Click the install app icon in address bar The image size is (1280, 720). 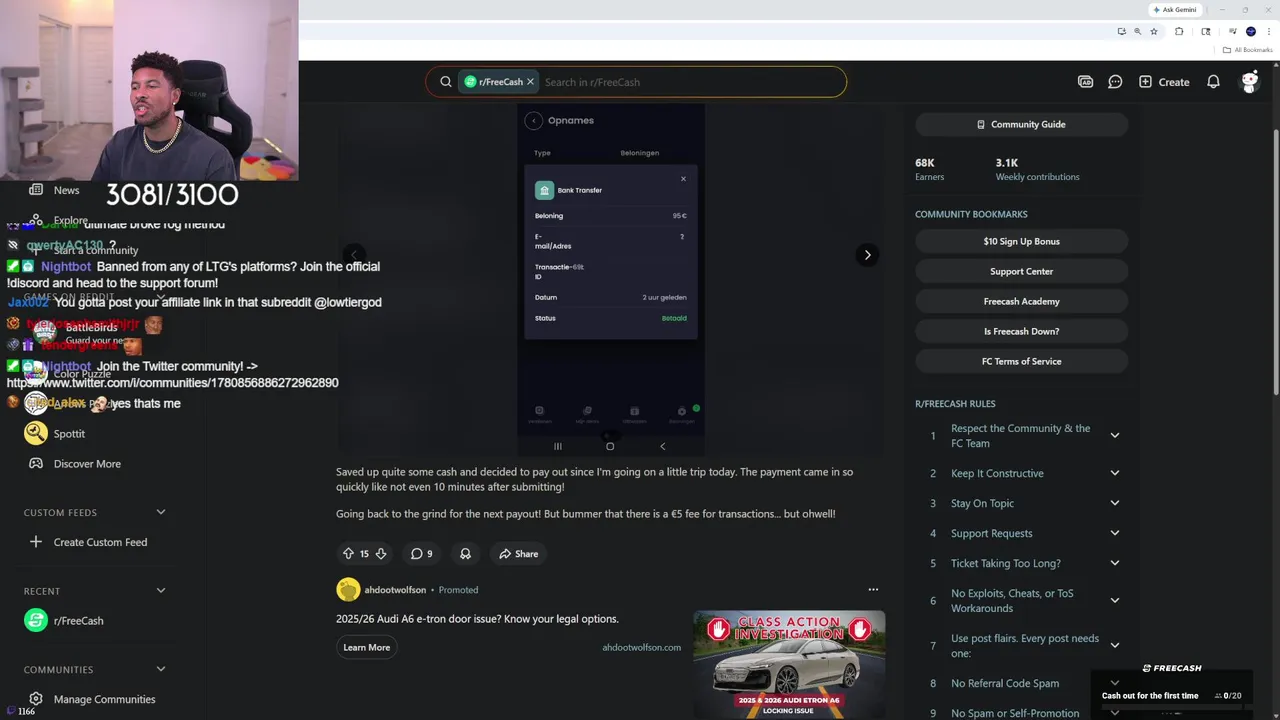click(1122, 31)
